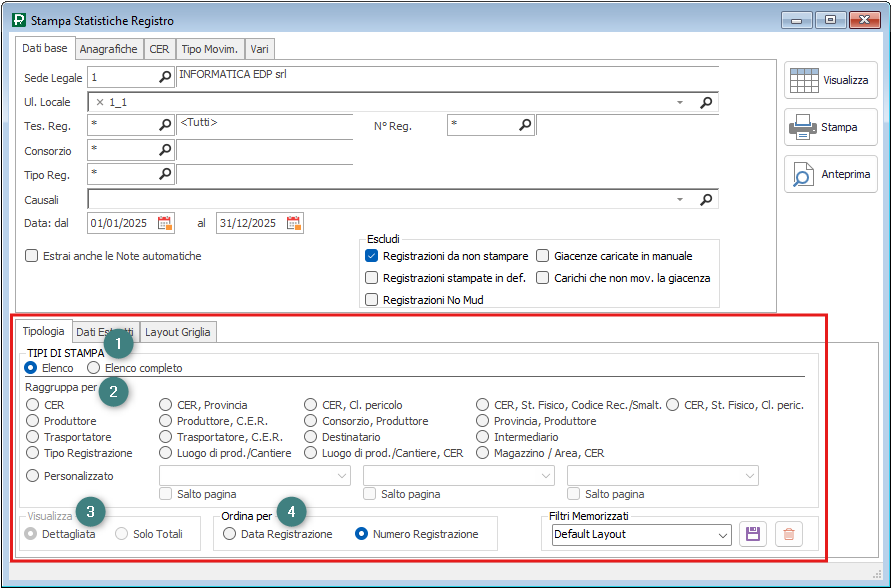
Task: Click the magnifier icon in Ul. Locale row
Action: [706, 102]
